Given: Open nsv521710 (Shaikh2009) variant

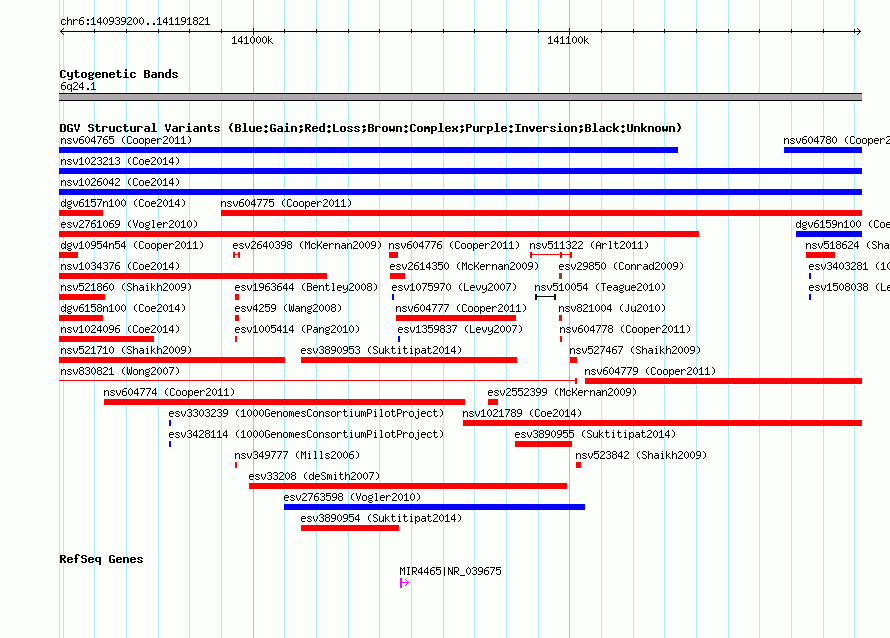Looking at the screenshot, I should click(x=126, y=350).
